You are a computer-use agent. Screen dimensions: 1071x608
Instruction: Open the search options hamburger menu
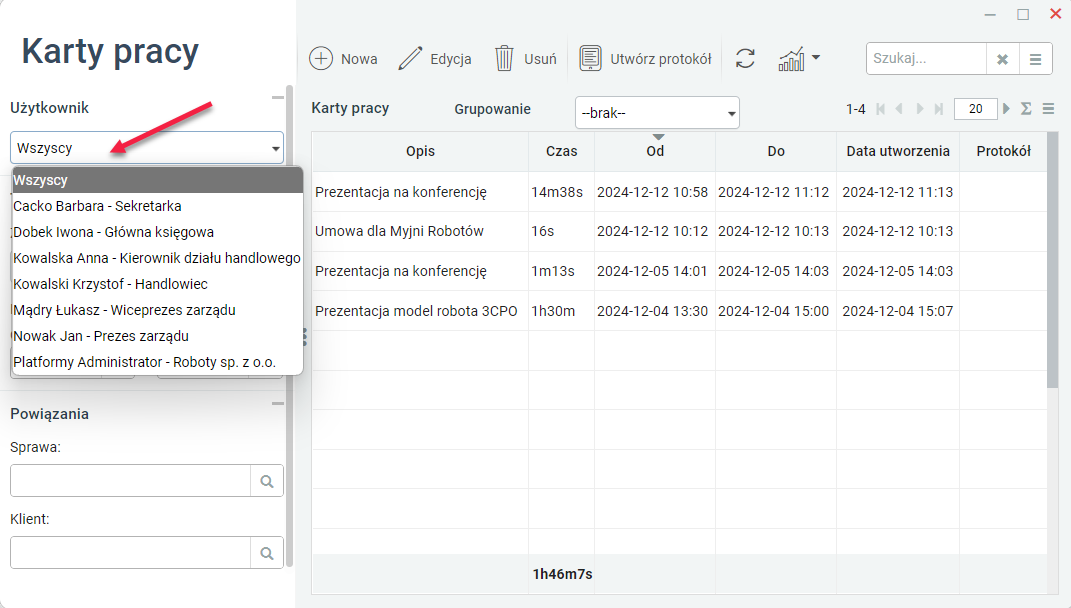tap(1035, 59)
